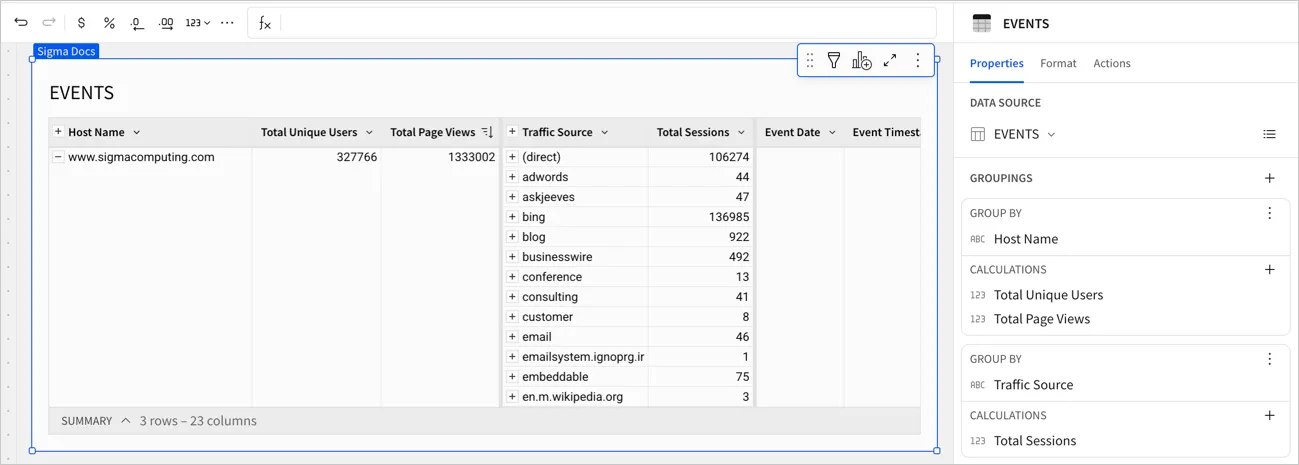Switch to the Properties tab
Image resolution: width=1299 pixels, height=465 pixels.
(996, 63)
